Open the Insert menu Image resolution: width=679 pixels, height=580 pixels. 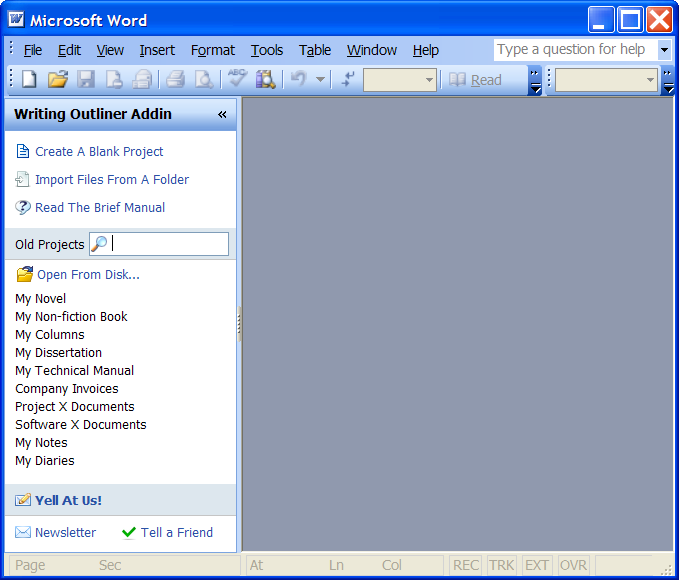(157, 50)
